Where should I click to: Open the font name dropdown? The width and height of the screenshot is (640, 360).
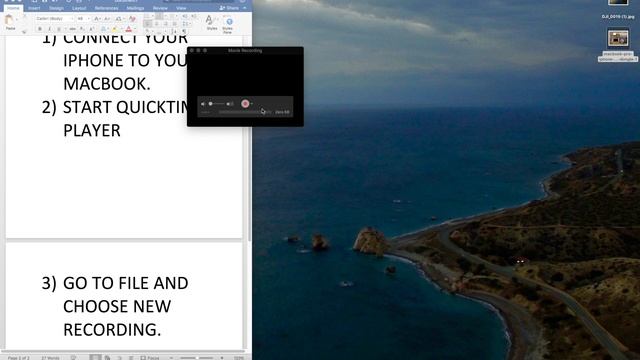click(72, 19)
